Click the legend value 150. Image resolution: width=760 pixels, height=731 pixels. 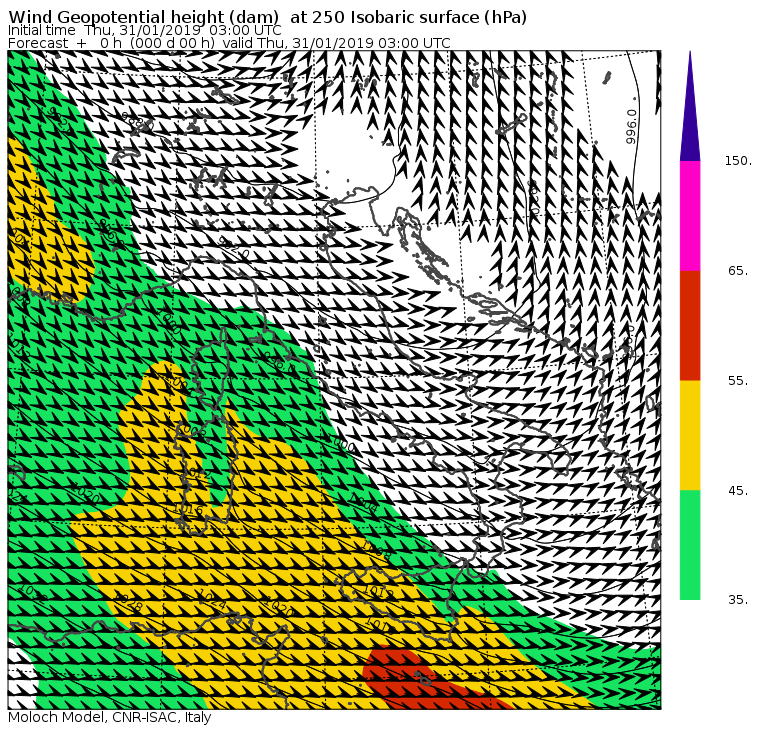click(x=738, y=161)
